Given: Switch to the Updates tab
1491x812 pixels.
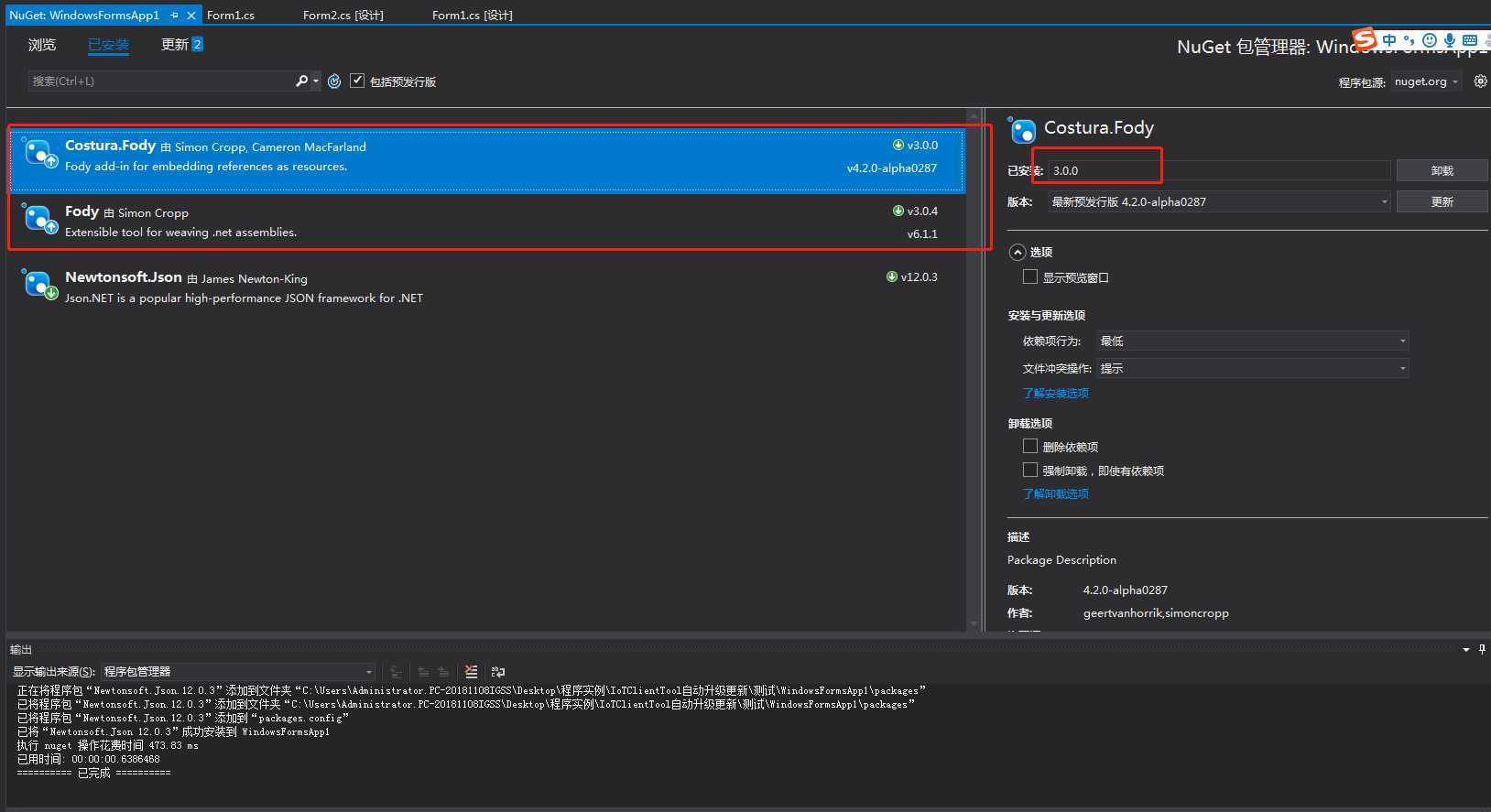Looking at the screenshot, I should (x=181, y=44).
